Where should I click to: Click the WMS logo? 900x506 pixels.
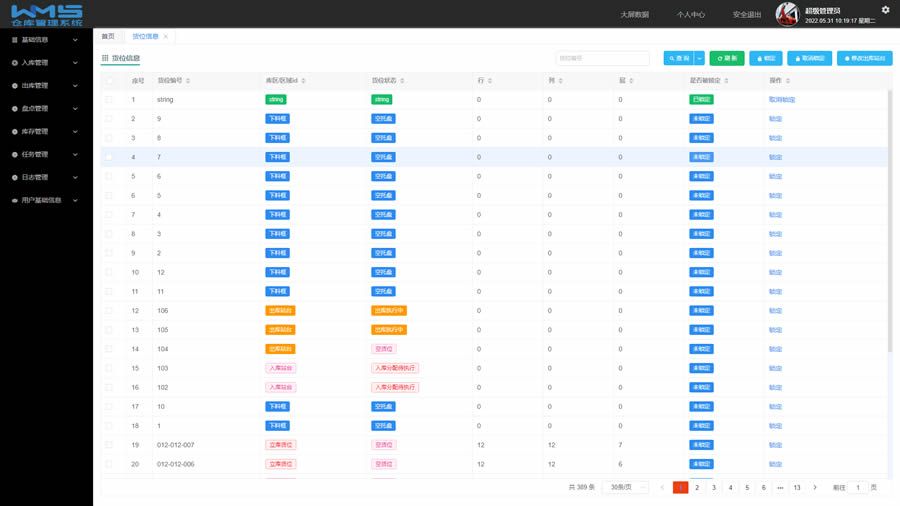[46, 15]
